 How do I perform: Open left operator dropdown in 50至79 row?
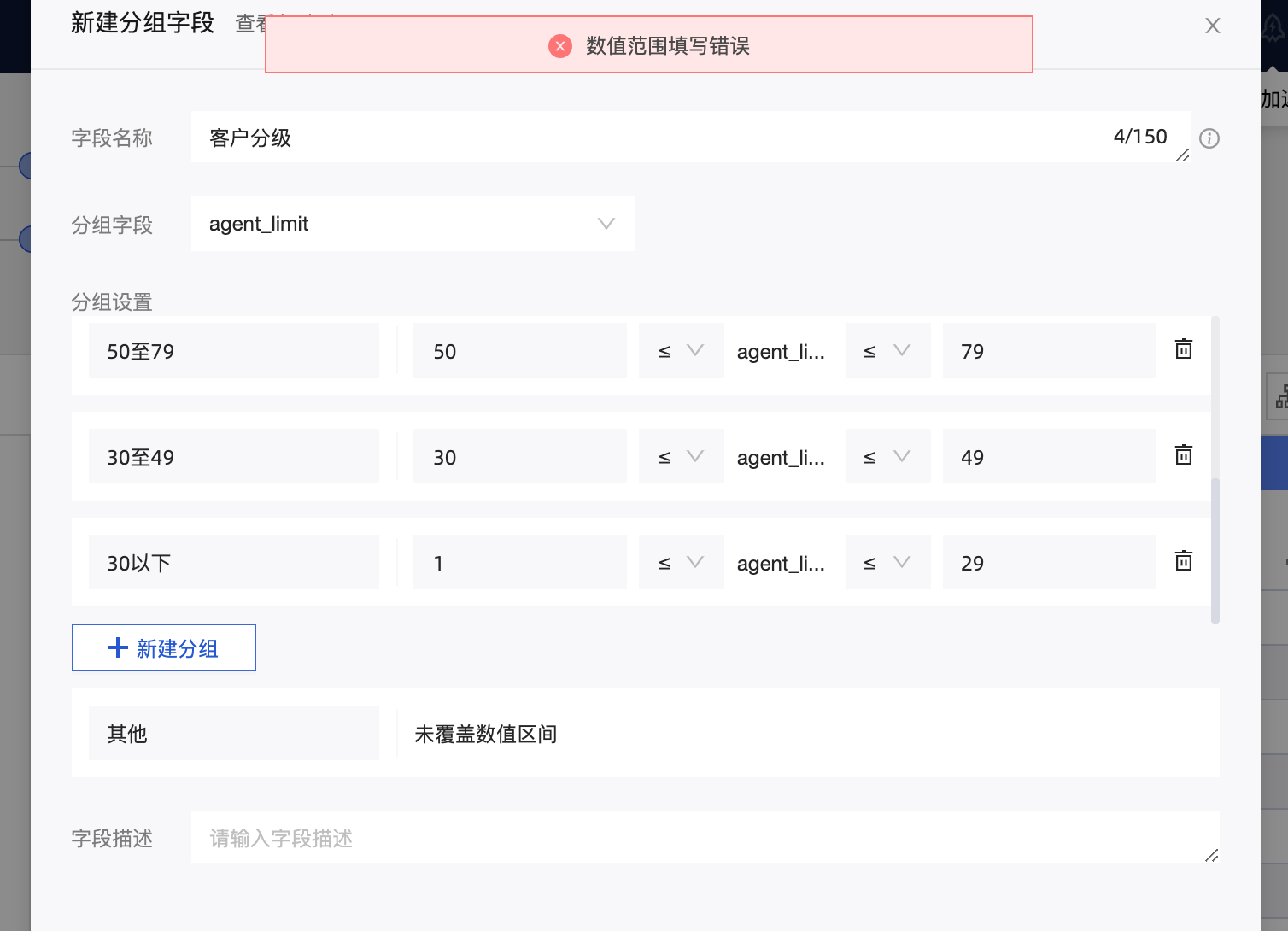tap(681, 351)
